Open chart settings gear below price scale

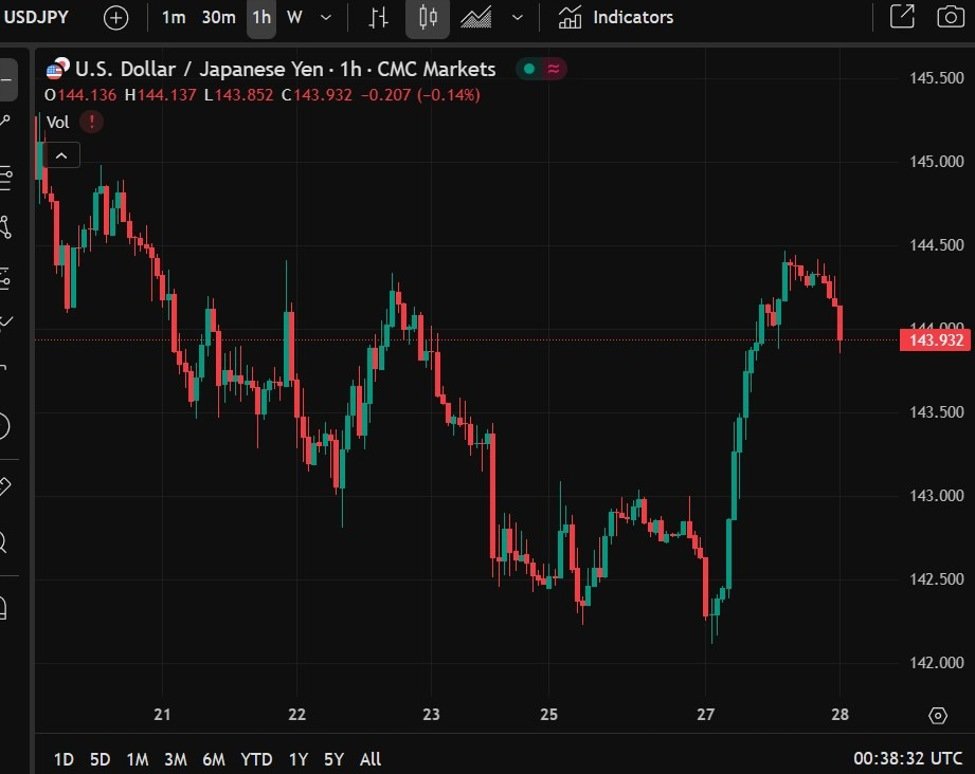[x=937, y=715]
